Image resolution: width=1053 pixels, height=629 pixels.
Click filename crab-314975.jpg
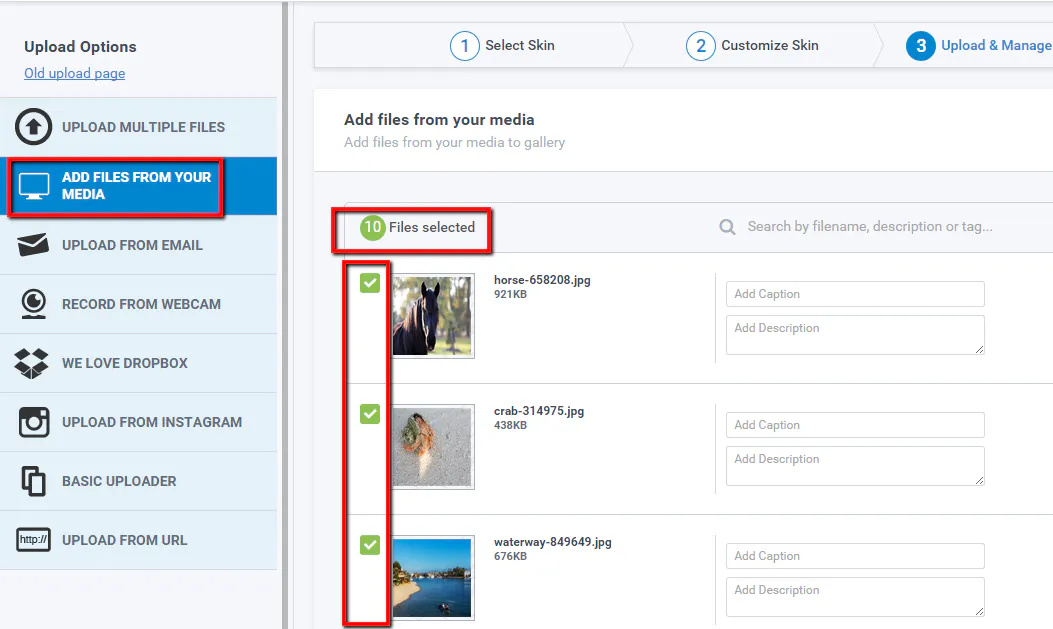[539, 411]
